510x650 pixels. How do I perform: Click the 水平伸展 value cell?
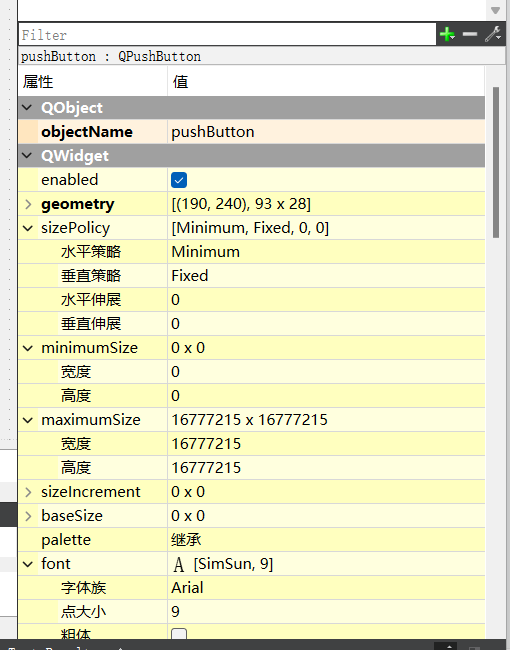click(x=326, y=300)
